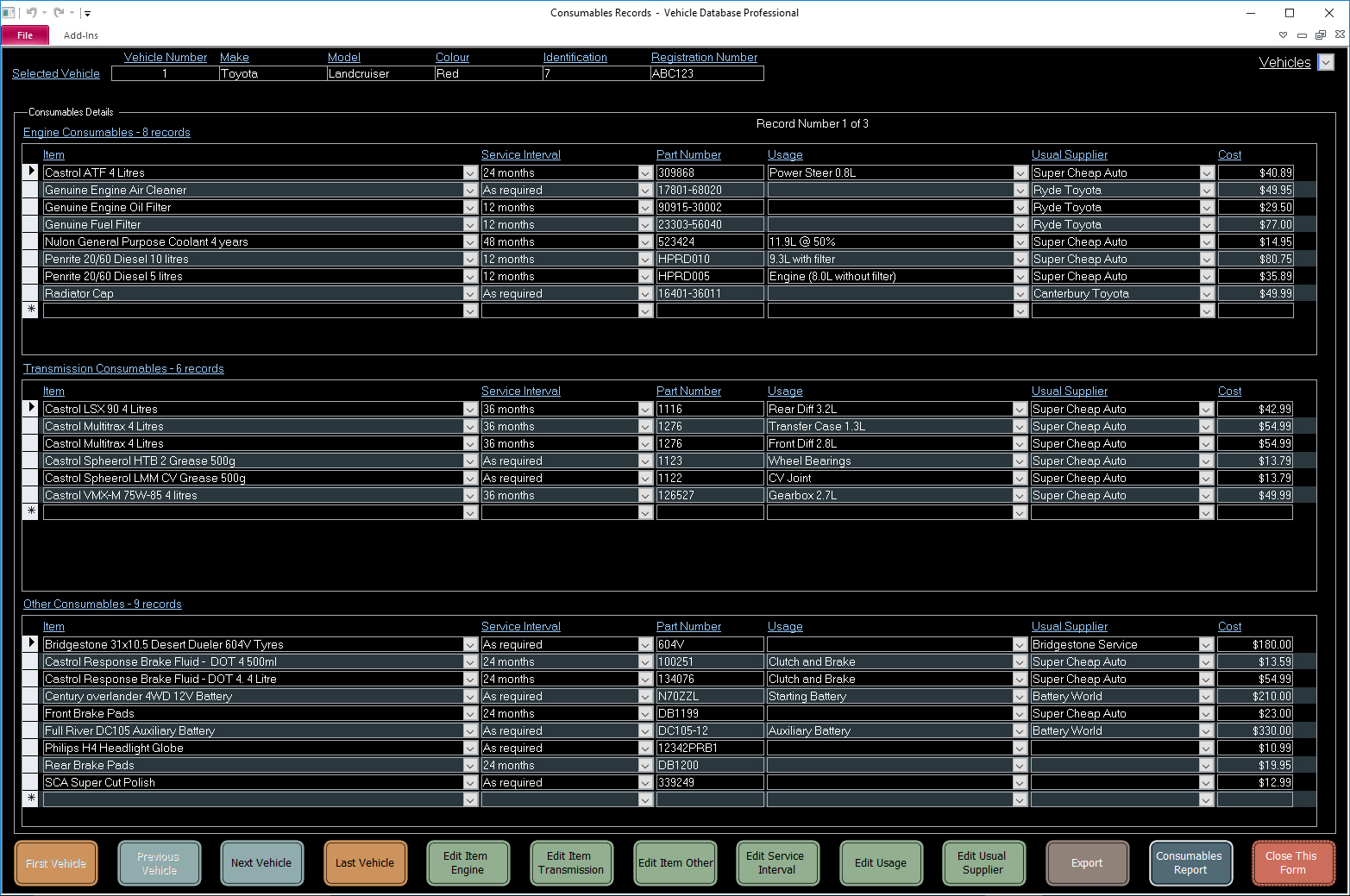Click part number field DB1200

point(710,765)
